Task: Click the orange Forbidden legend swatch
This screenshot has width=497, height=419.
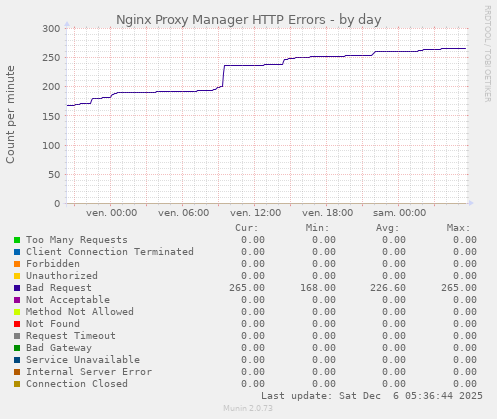Action: 17,264
